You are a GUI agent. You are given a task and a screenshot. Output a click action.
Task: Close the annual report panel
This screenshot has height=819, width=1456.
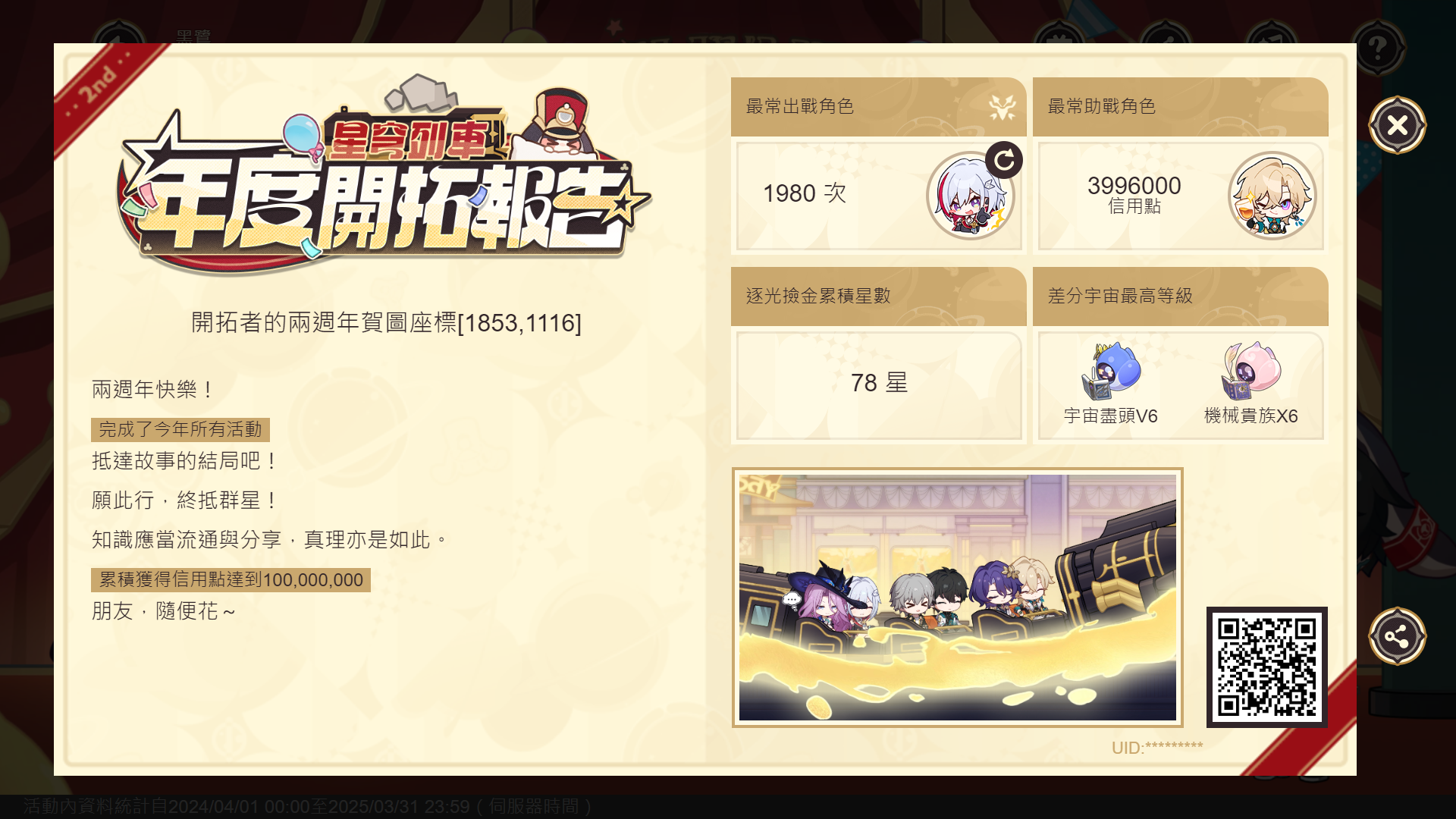tap(1397, 125)
